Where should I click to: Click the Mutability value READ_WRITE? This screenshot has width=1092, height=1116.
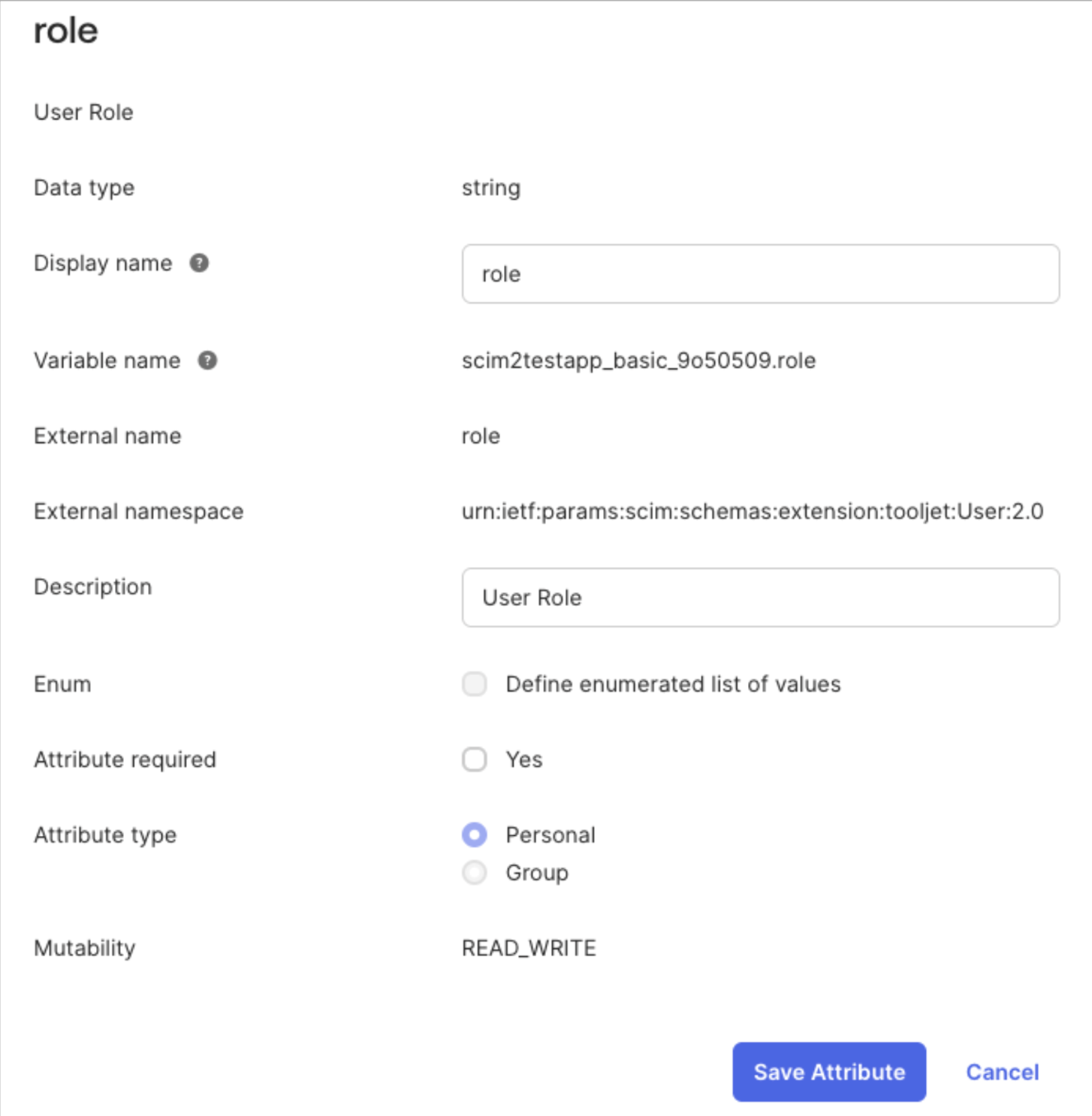point(529,948)
